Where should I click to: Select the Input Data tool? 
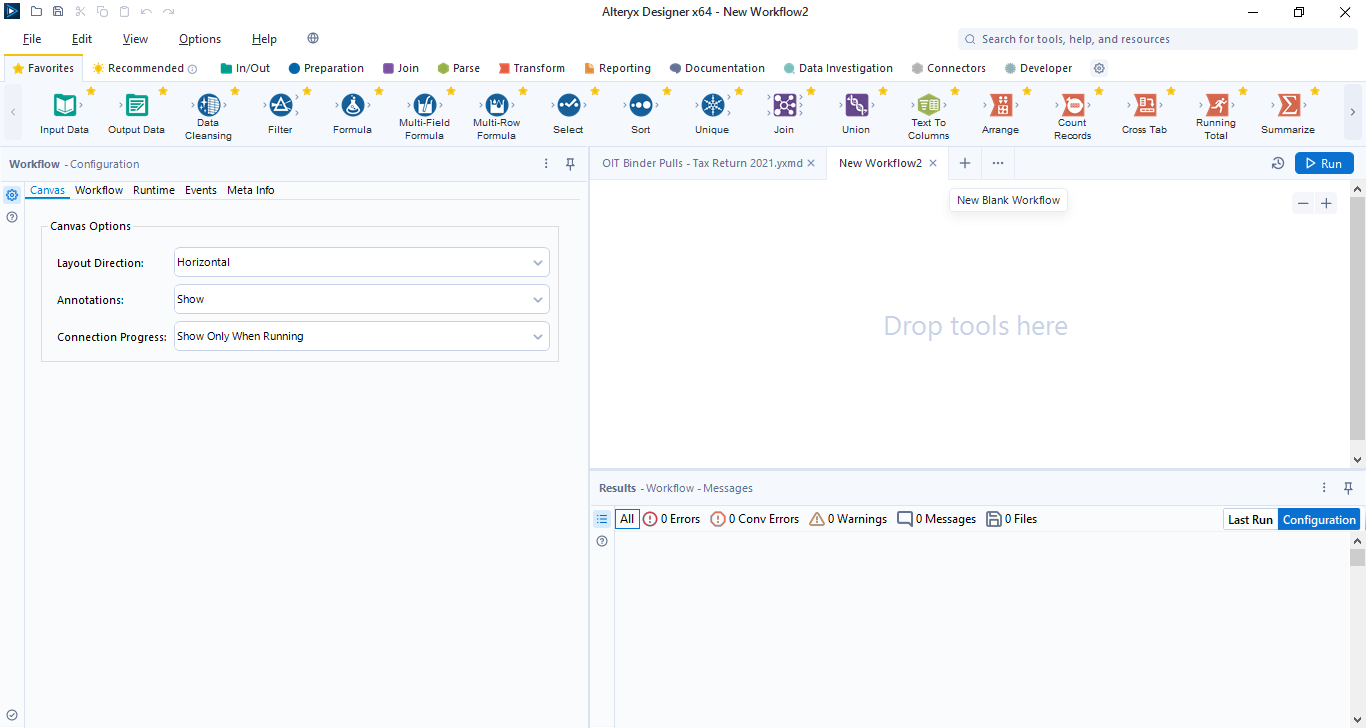point(65,113)
